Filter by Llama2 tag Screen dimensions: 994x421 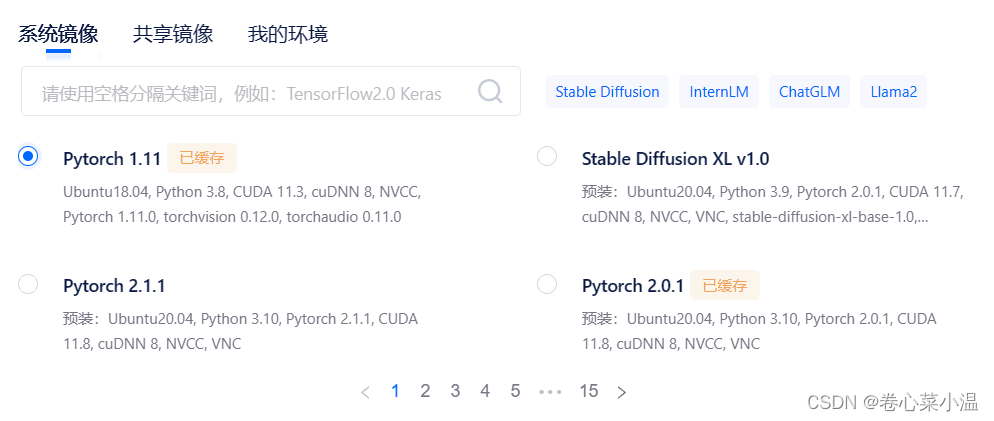(894, 92)
